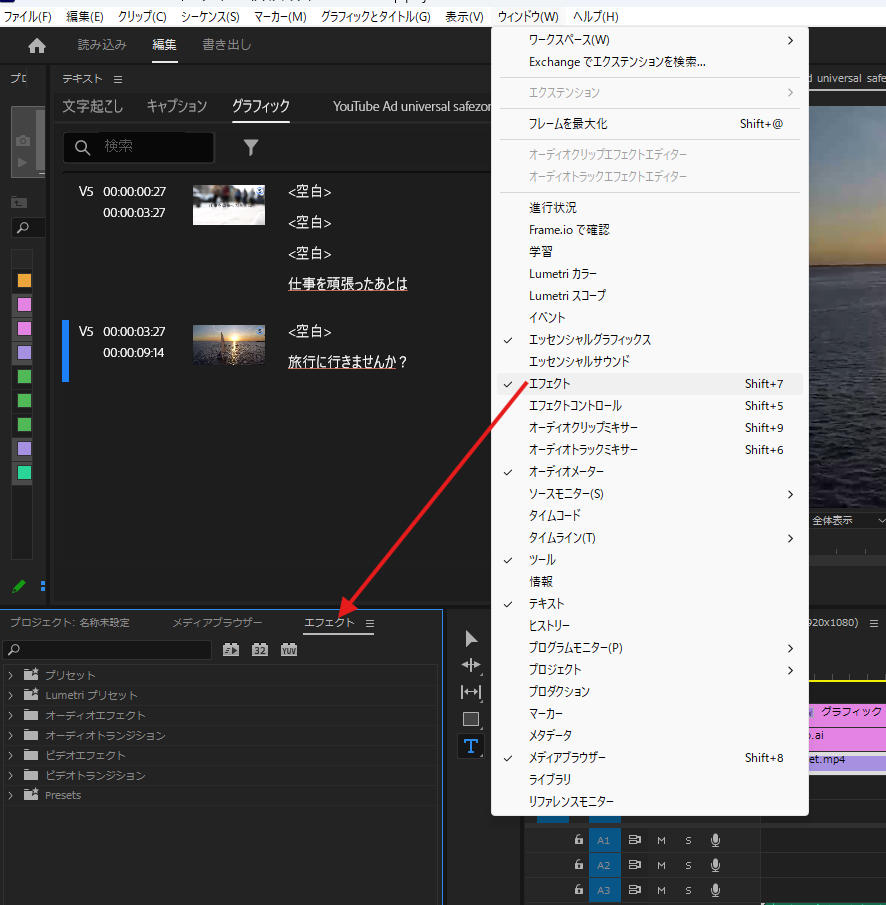The width and height of the screenshot is (886, 905).
Task: Expand the オーディオトランジション folder
Action: point(11,735)
